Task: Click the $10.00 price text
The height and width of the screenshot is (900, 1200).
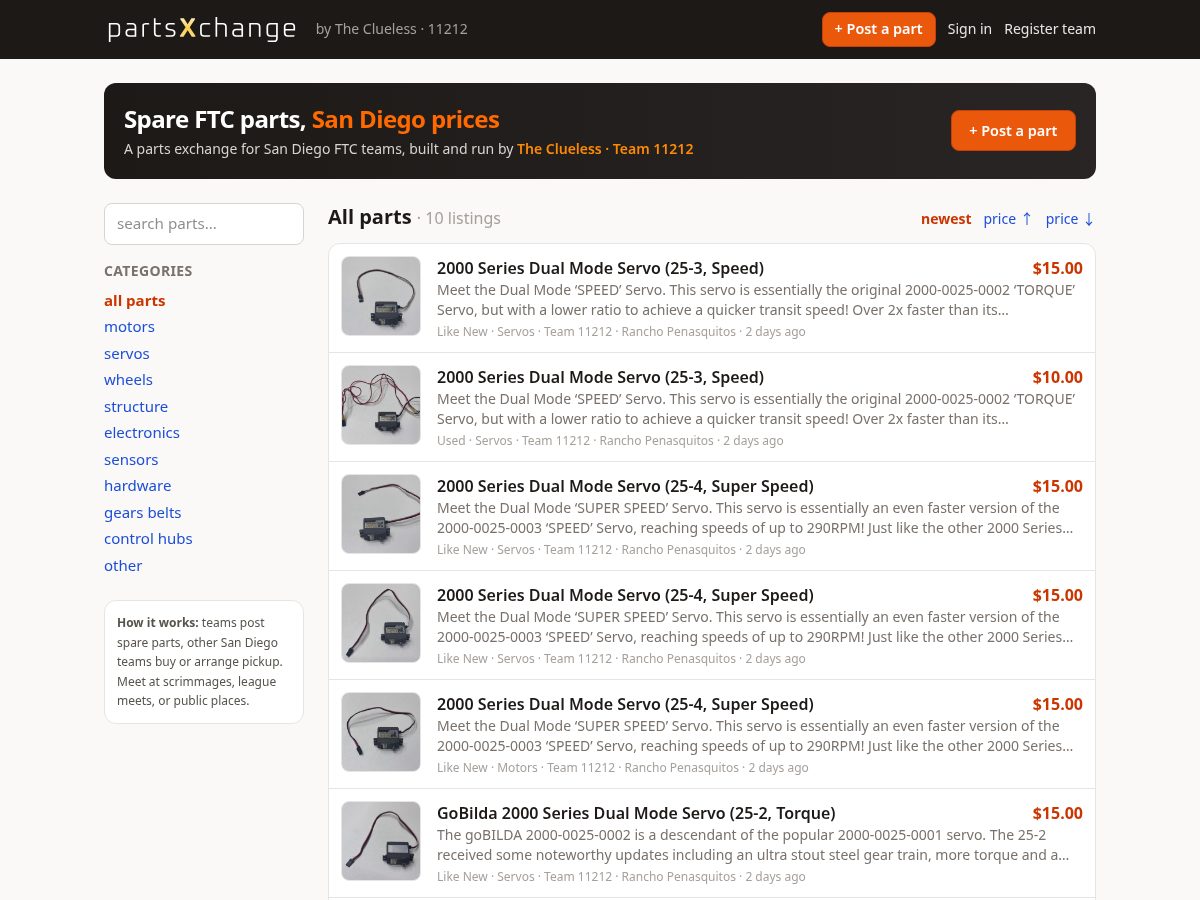Action: point(1057,377)
